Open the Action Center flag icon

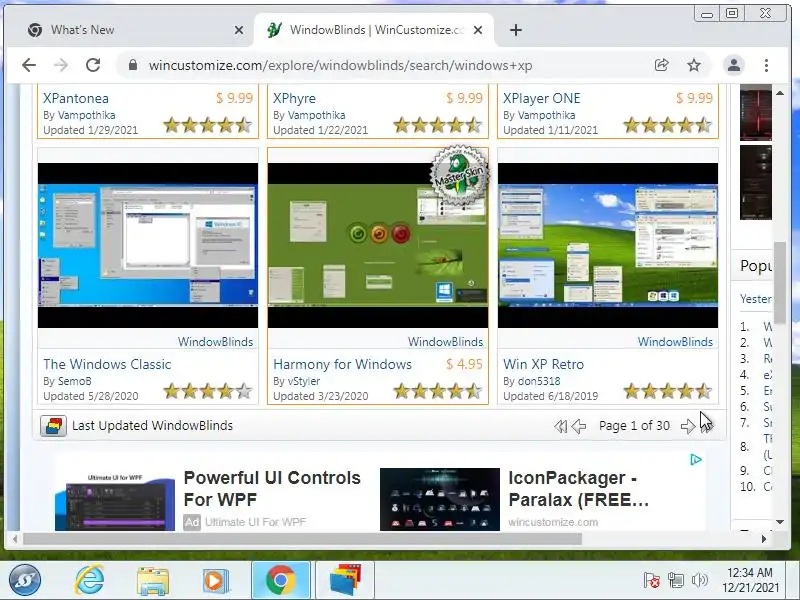tap(652, 580)
